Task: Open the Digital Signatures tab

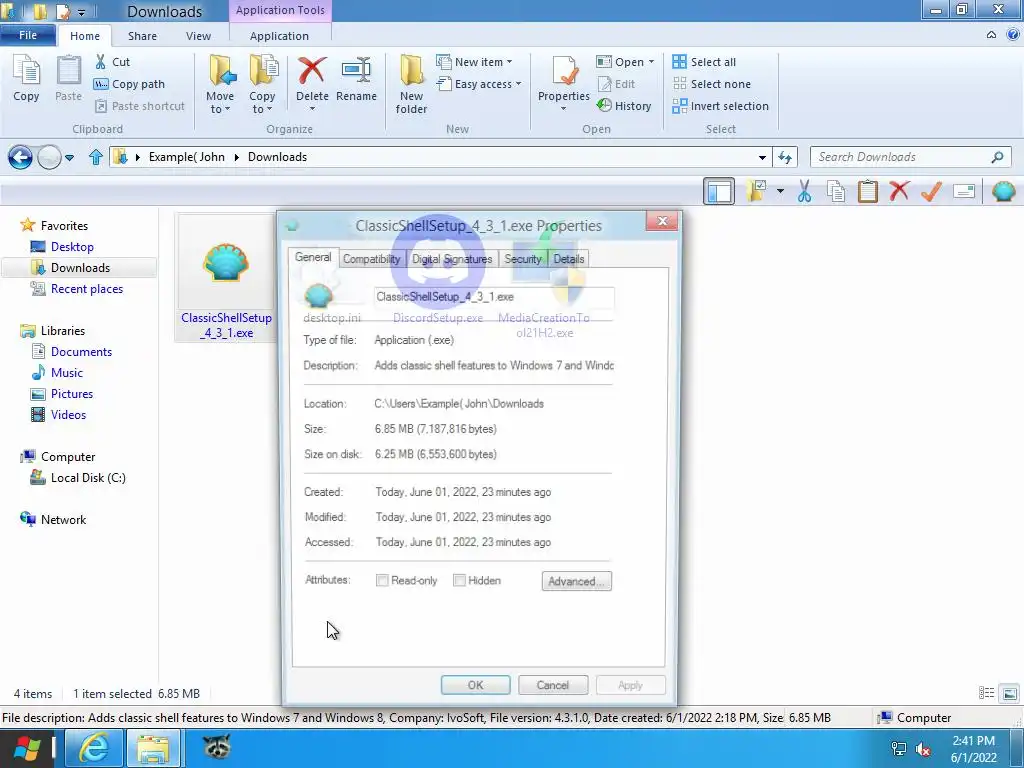Action: [x=452, y=259]
